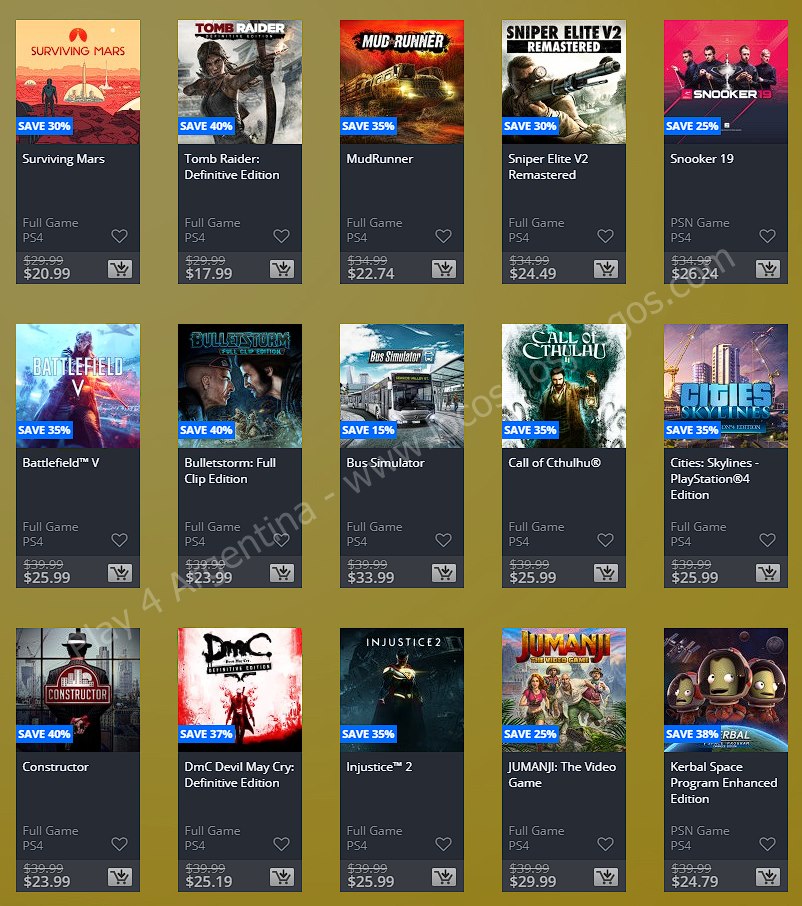
Task: Open the Bulletstorm: Full Clip Edition title link
Action: click(230, 471)
